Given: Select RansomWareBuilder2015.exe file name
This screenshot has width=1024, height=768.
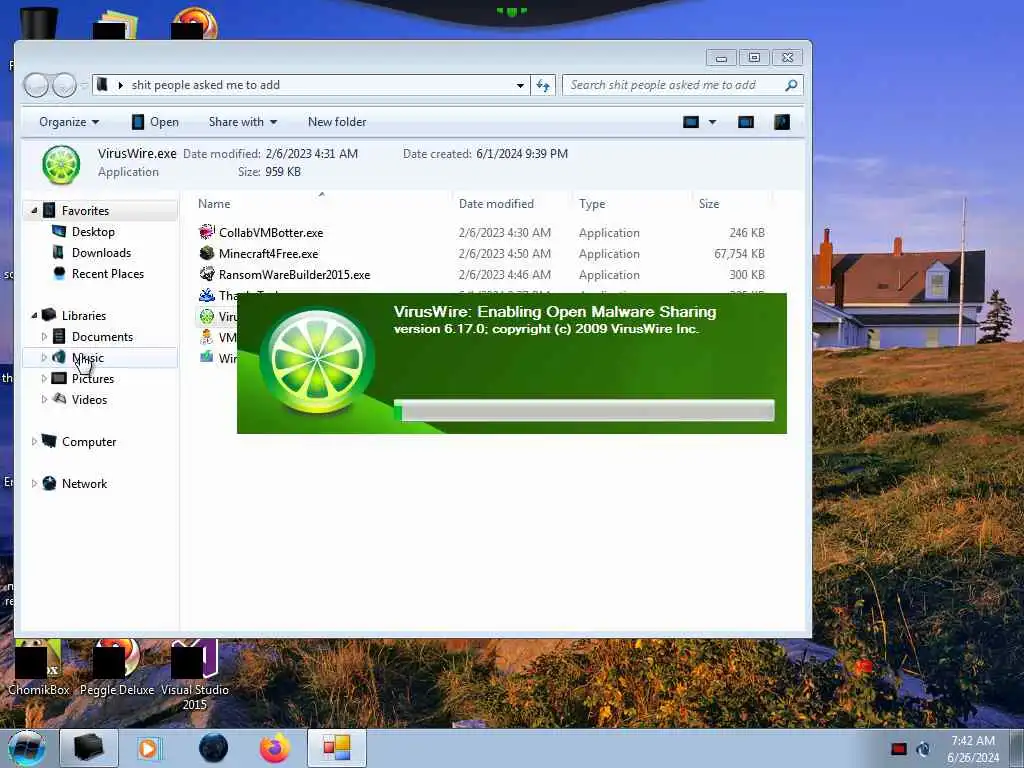Looking at the screenshot, I should pos(295,274).
